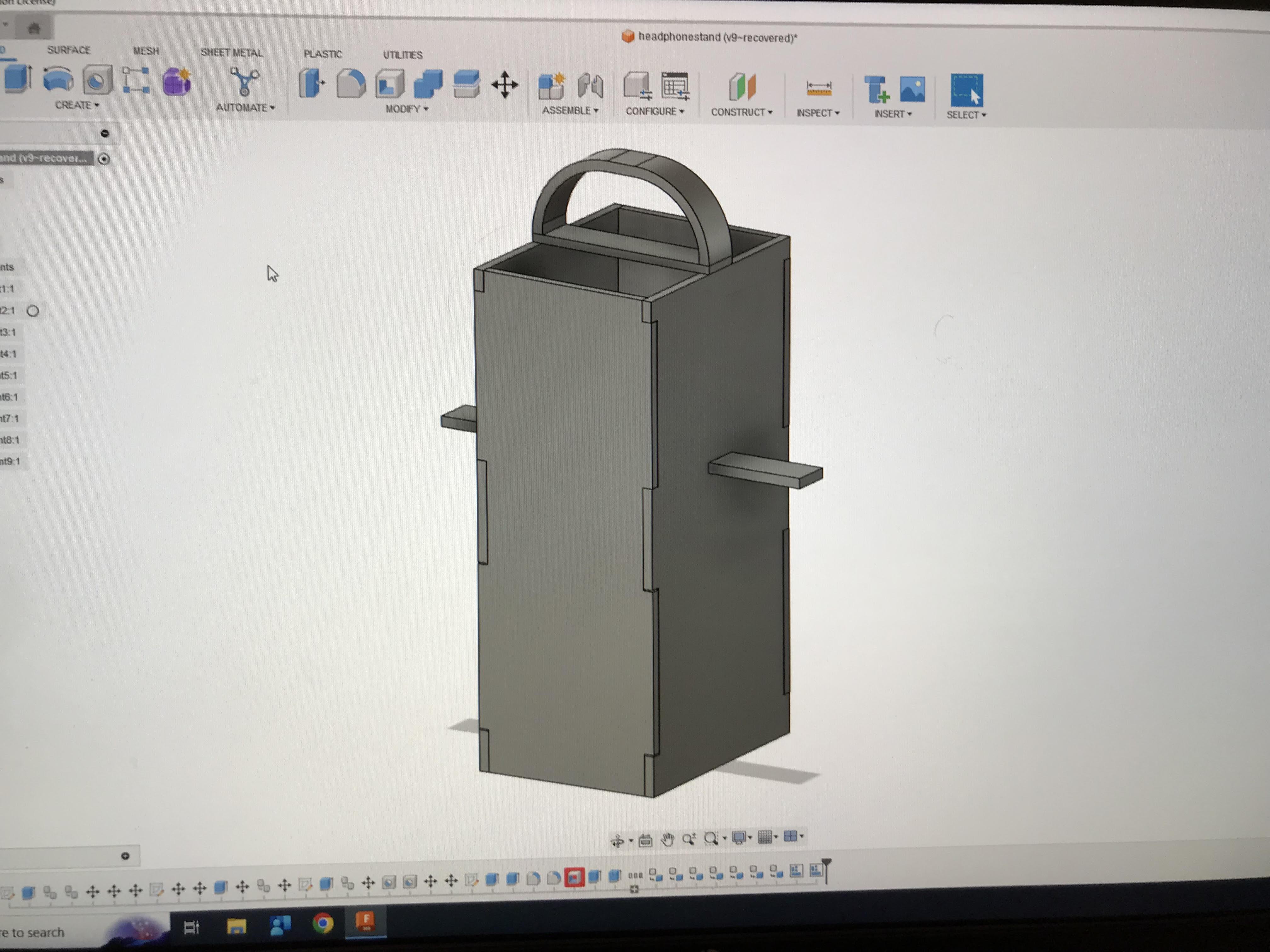The height and width of the screenshot is (952, 1270).
Task: Click the Viewports layout icon
Action: 791,836
